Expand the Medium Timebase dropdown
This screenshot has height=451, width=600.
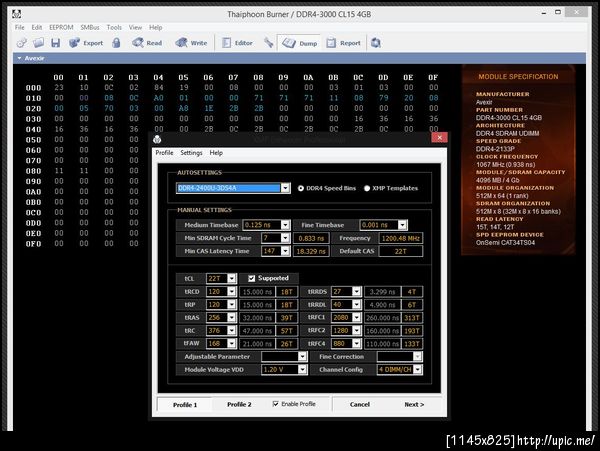click(285, 225)
